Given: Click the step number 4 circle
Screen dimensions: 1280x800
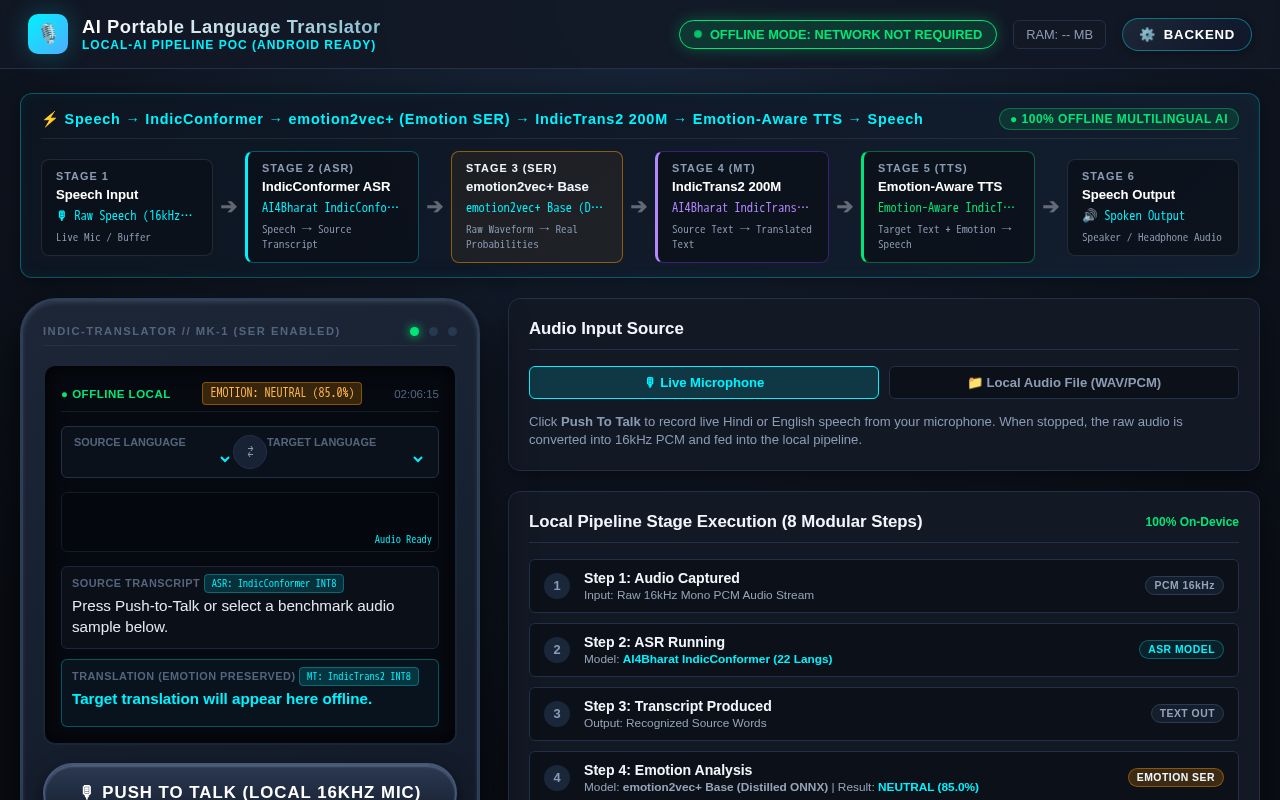Looking at the screenshot, I should [x=557, y=778].
